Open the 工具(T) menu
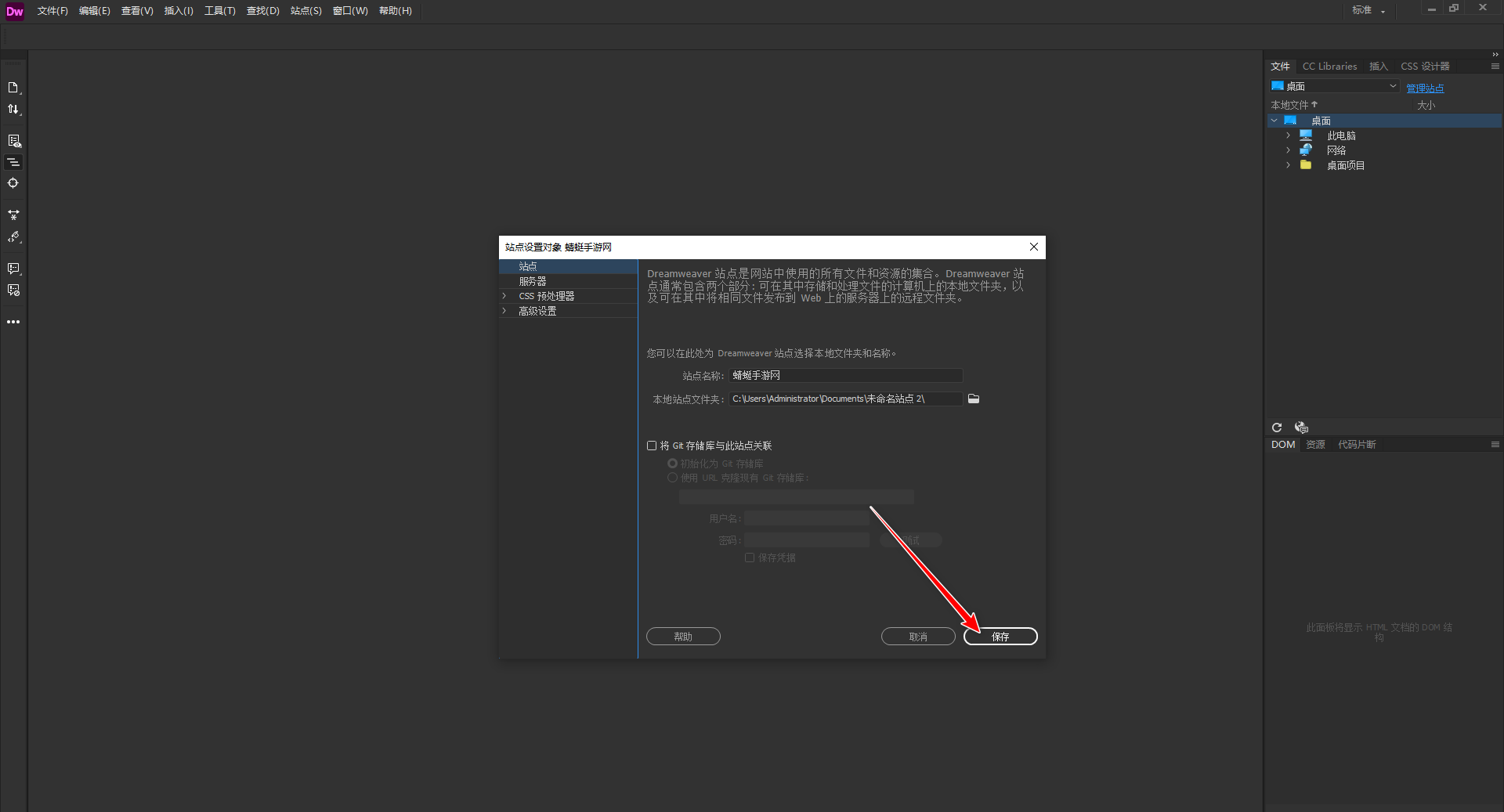Image resolution: width=1504 pixels, height=812 pixels. 220,11
